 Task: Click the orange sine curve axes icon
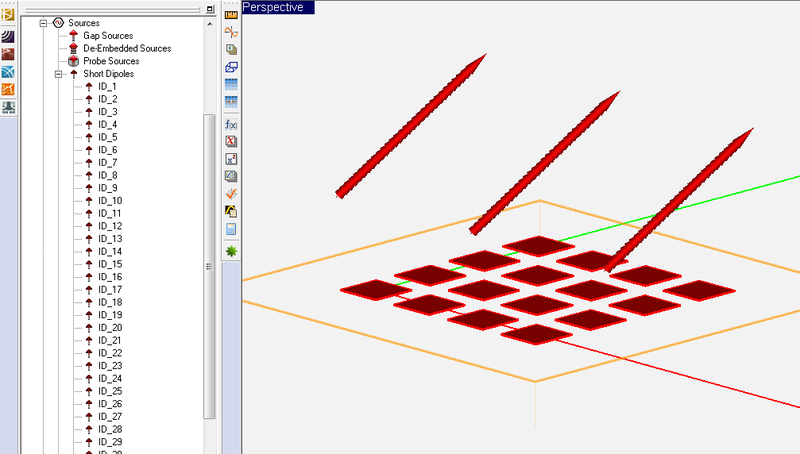click(231, 32)
